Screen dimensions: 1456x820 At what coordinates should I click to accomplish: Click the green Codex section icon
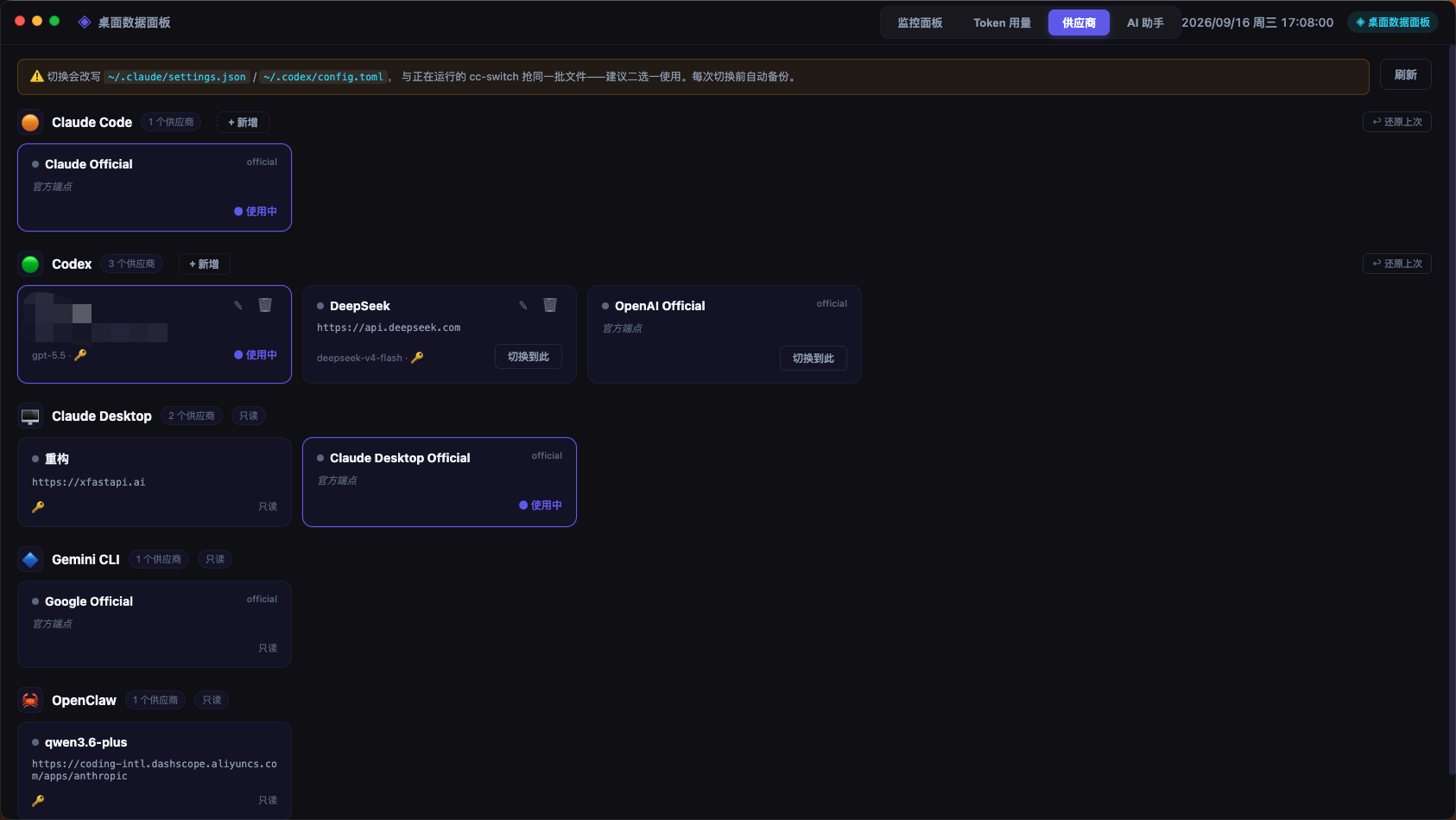pos(30,264)
